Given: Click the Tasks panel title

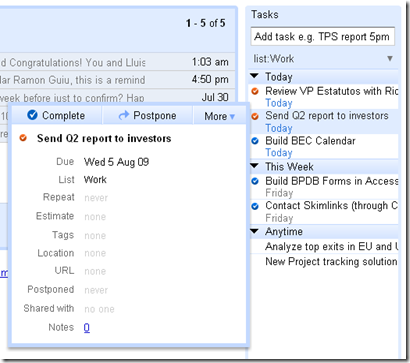Looking at the screenshot, I should point(265,14).
